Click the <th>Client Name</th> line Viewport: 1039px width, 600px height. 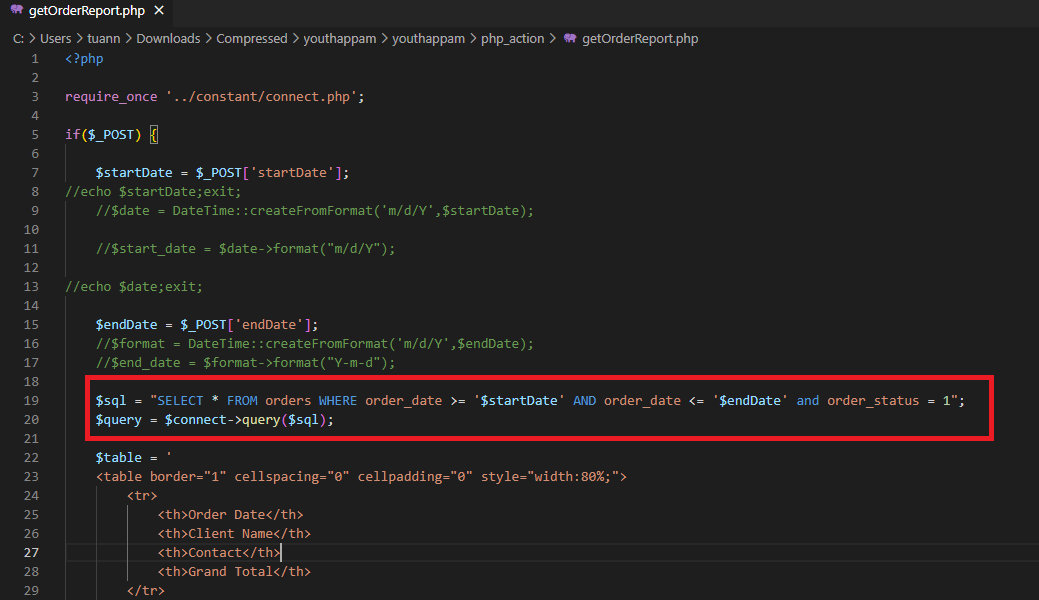tap(234, 534)
